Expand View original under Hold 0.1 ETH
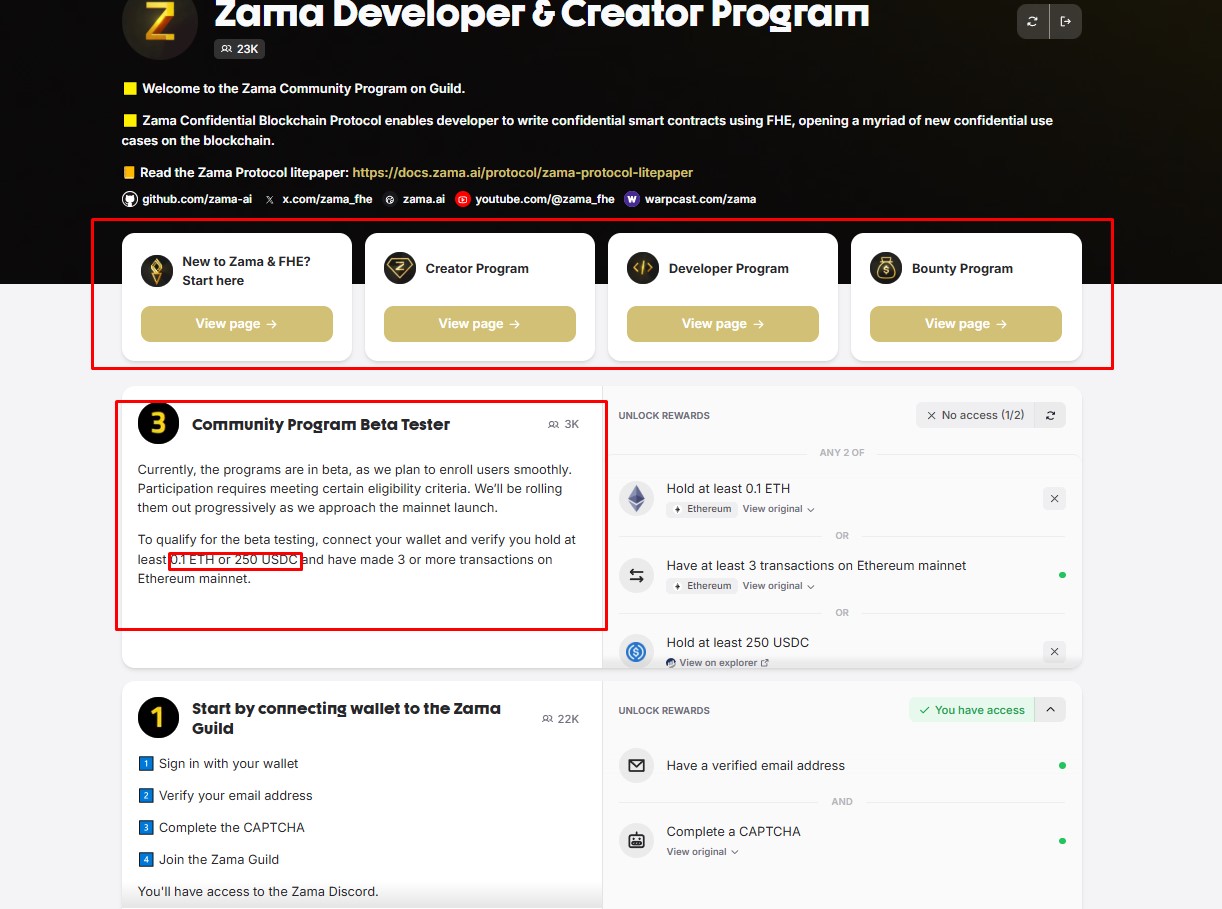This screenshot has width=1222, height=909. tap(778, 509)
